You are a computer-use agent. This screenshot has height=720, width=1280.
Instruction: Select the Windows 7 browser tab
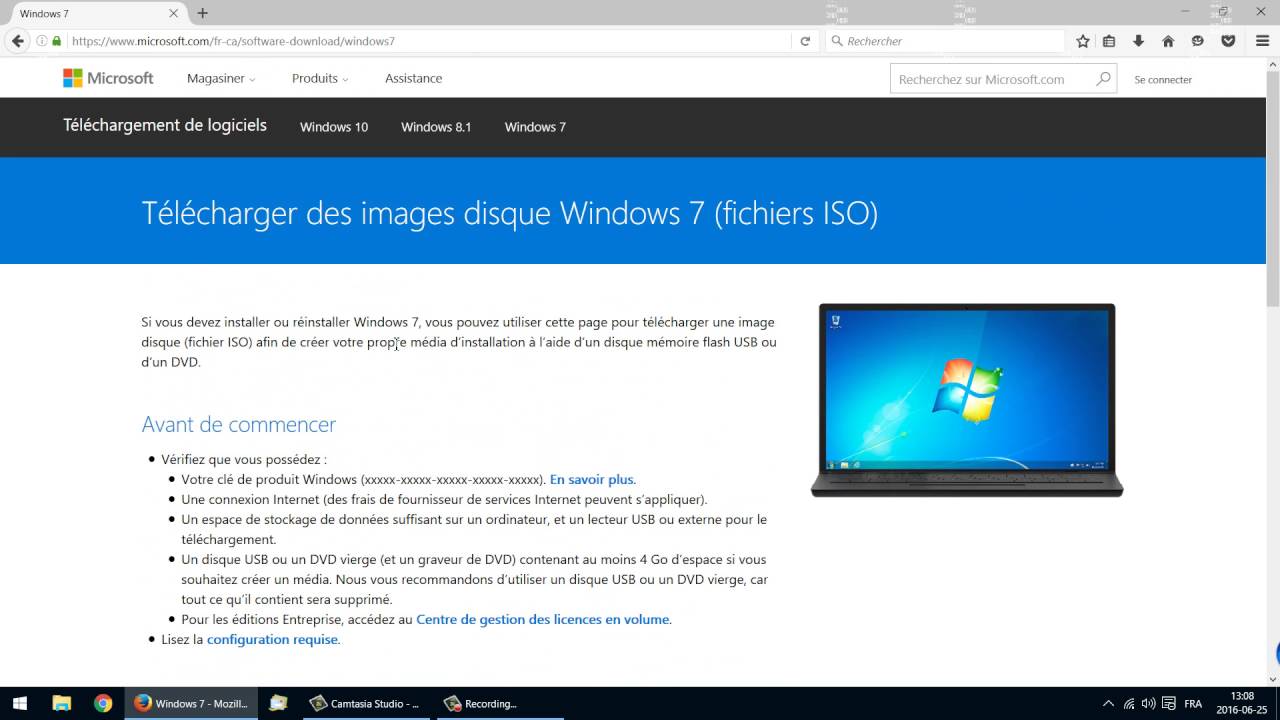pyautogui.click(x=96, y=13)
